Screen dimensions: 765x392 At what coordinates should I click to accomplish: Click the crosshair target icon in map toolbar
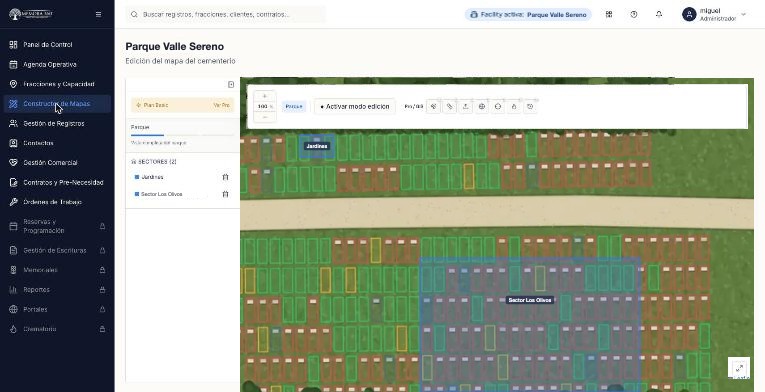pos(498,106)
